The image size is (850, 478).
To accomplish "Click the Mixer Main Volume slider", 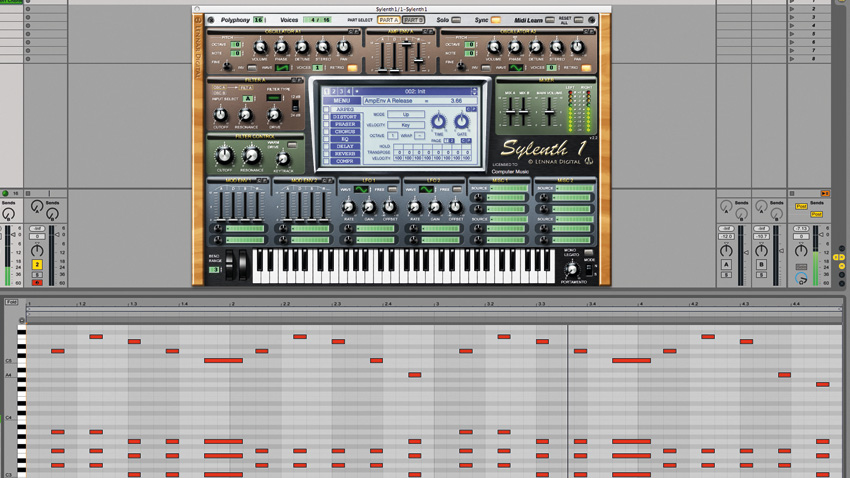I will coord(550,110).
